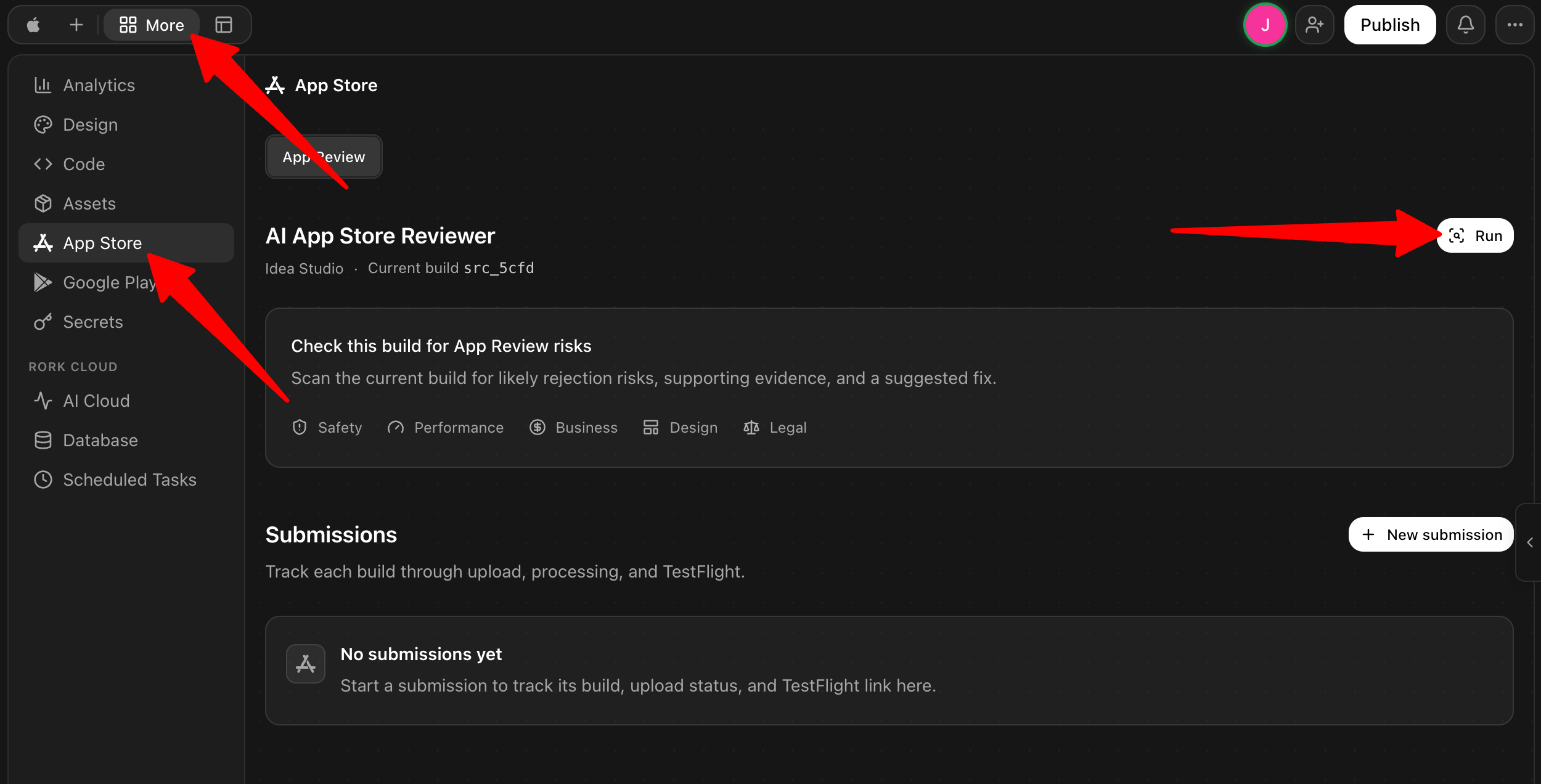
Task: Open Secrets in sidebar
Action: pyautogui.click(x=126, y=322)
